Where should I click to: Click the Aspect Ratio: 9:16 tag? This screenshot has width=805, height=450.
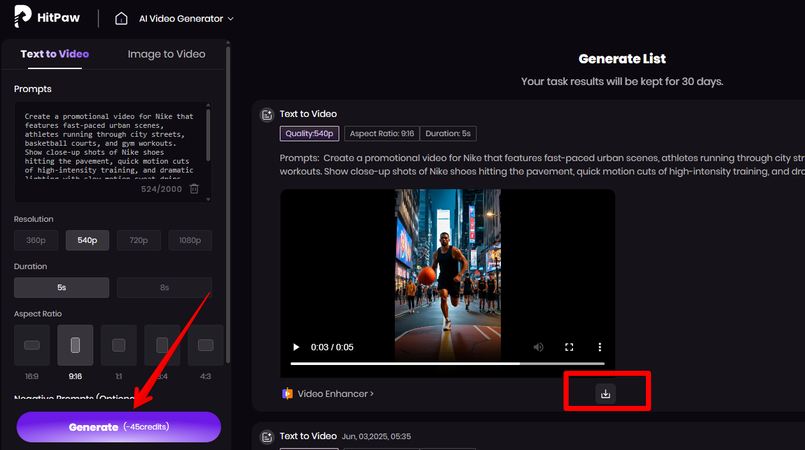pos(382,133)
